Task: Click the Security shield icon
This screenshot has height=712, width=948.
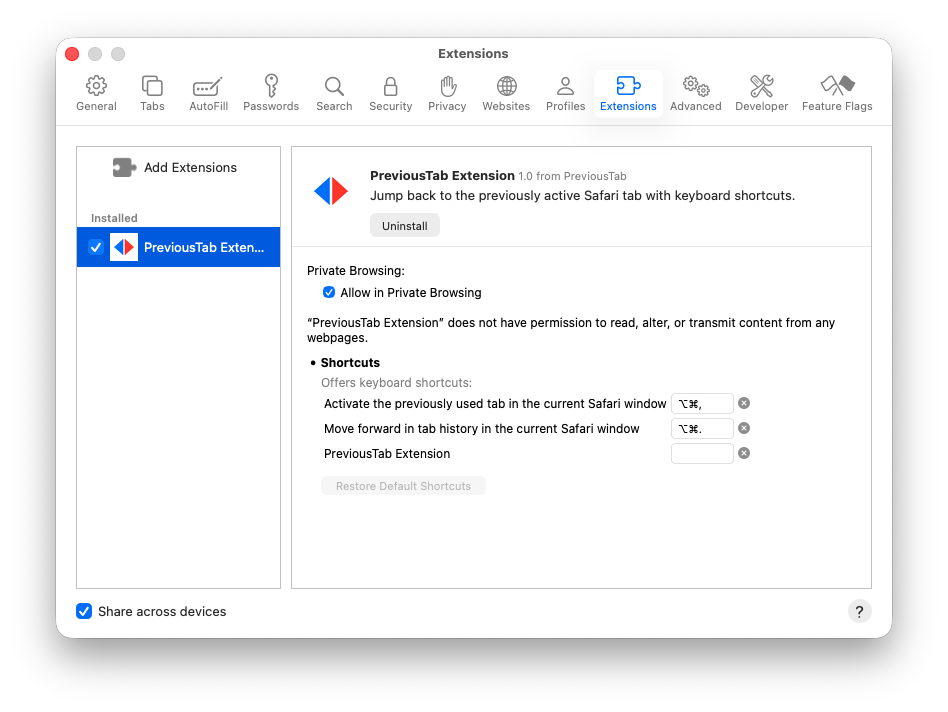Action: [390, 92]
